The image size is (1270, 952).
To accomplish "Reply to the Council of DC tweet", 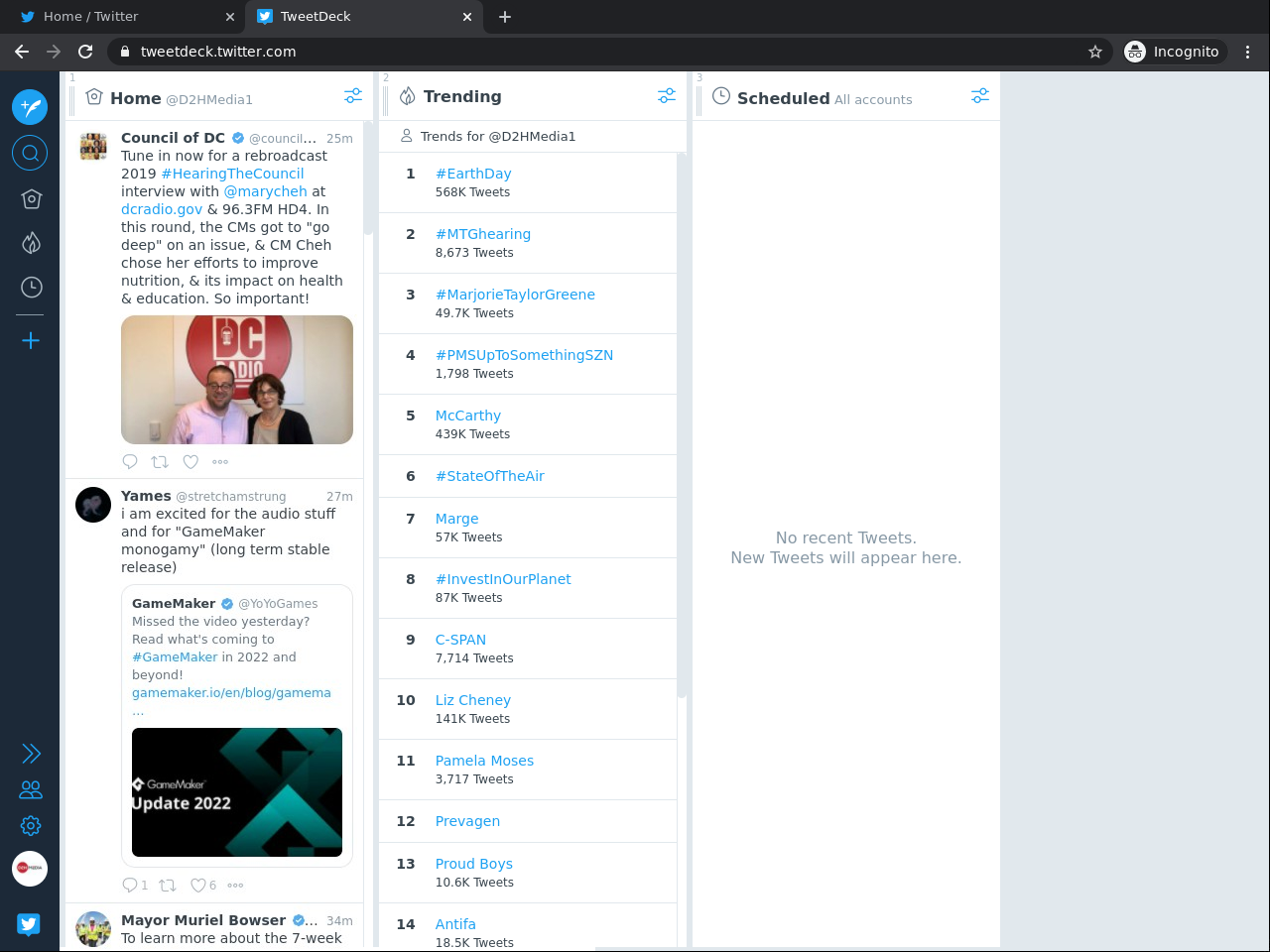I will 130,461.
